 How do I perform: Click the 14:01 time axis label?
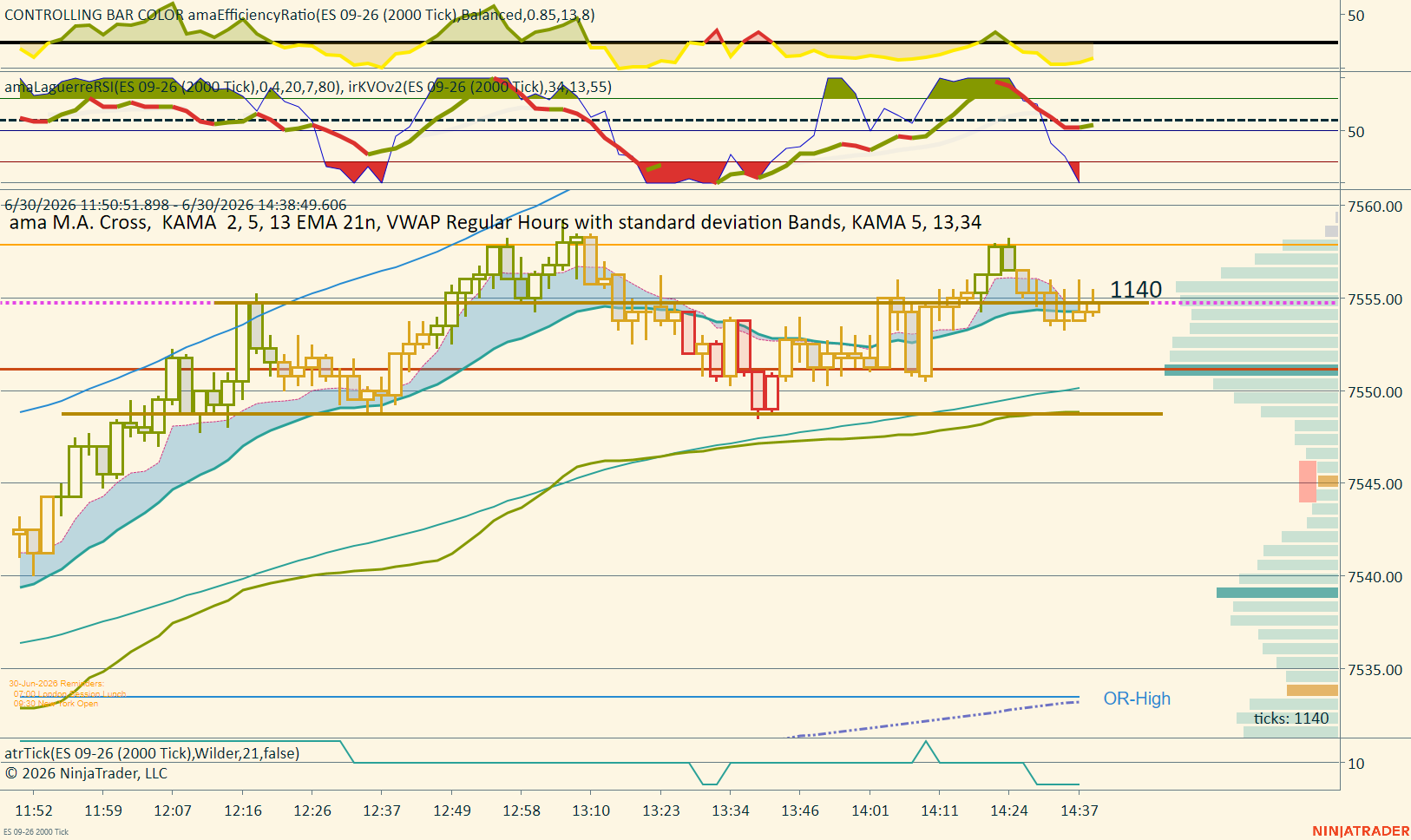pyautogui.click(x=870, y=810)
